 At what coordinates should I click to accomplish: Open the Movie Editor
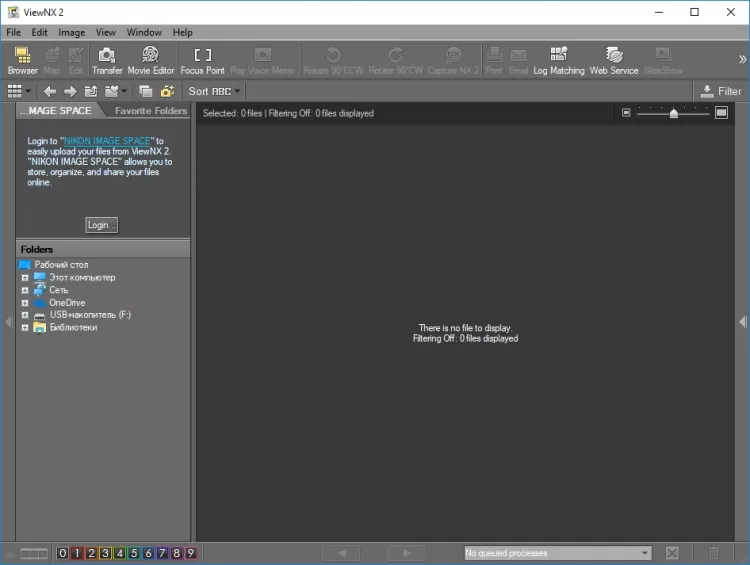coord(151,61)
